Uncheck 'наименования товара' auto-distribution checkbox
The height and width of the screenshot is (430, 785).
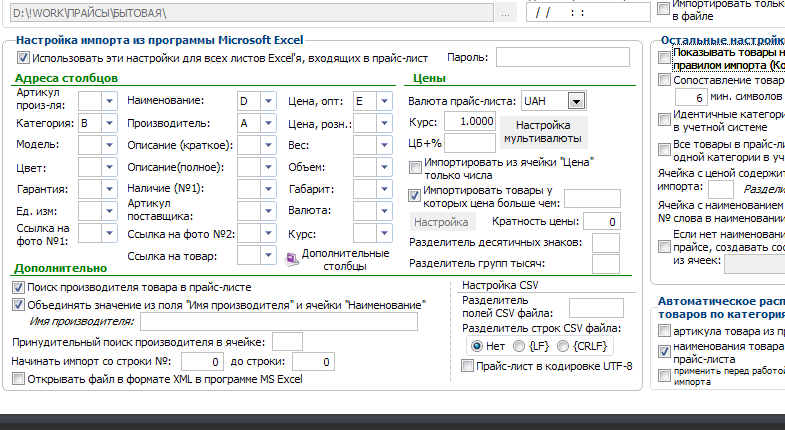click(x=664, y=351)
